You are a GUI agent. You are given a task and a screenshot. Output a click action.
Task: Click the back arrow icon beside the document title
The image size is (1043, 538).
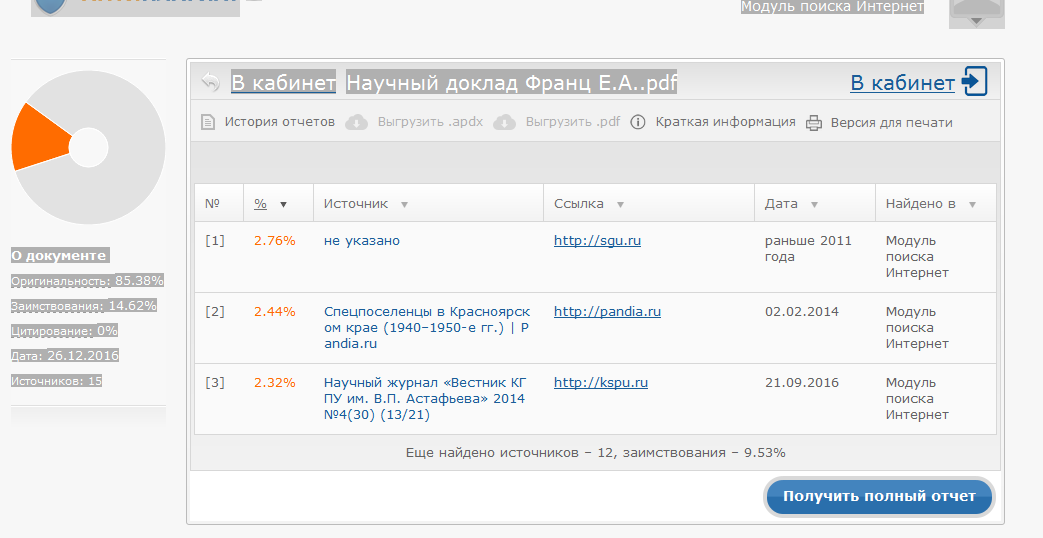(x=210, y=82)
